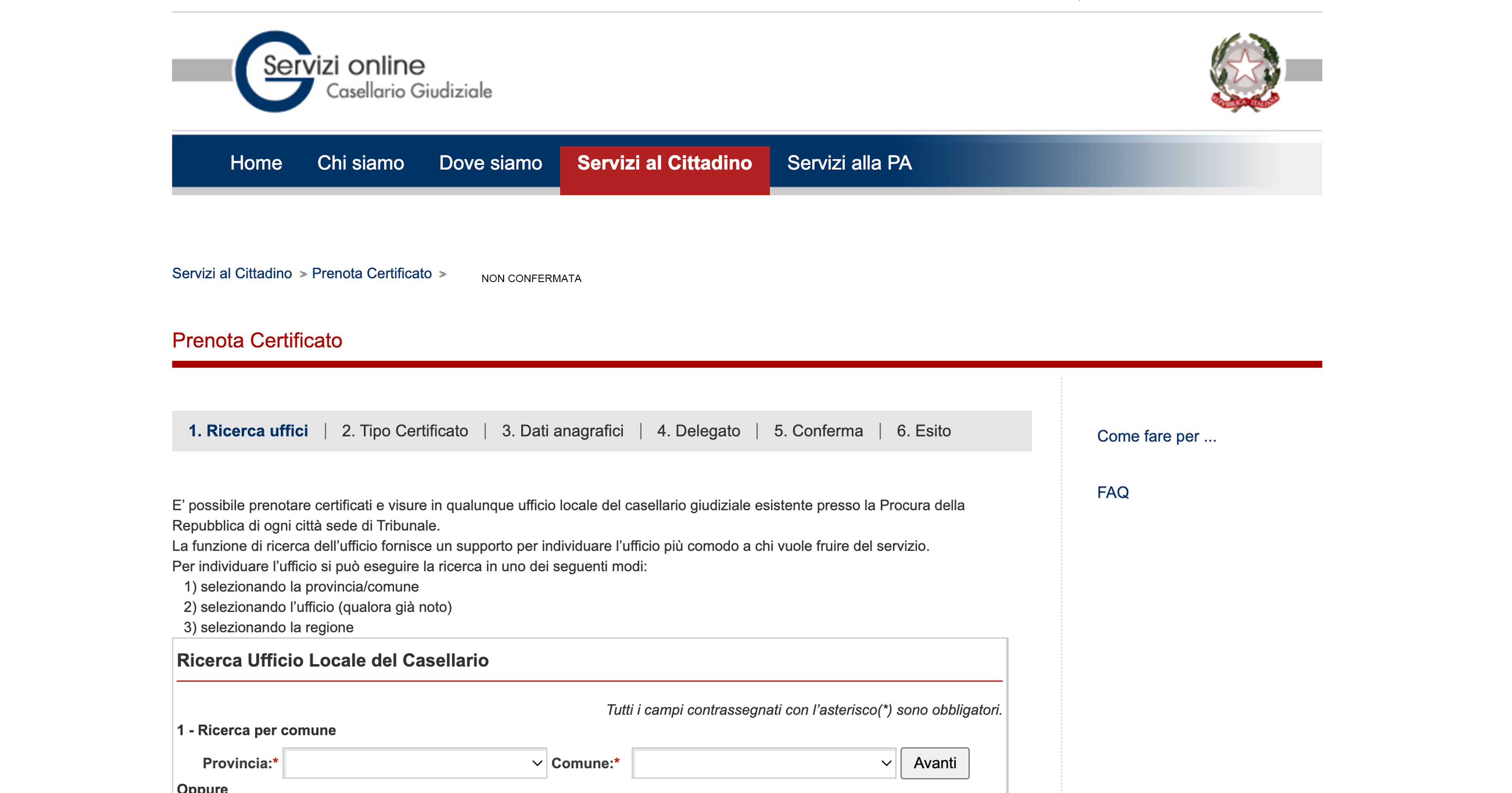Click the Servizi al Cittadino breadcrumb link
This screenshot has width=1512, height=793.
232,274
